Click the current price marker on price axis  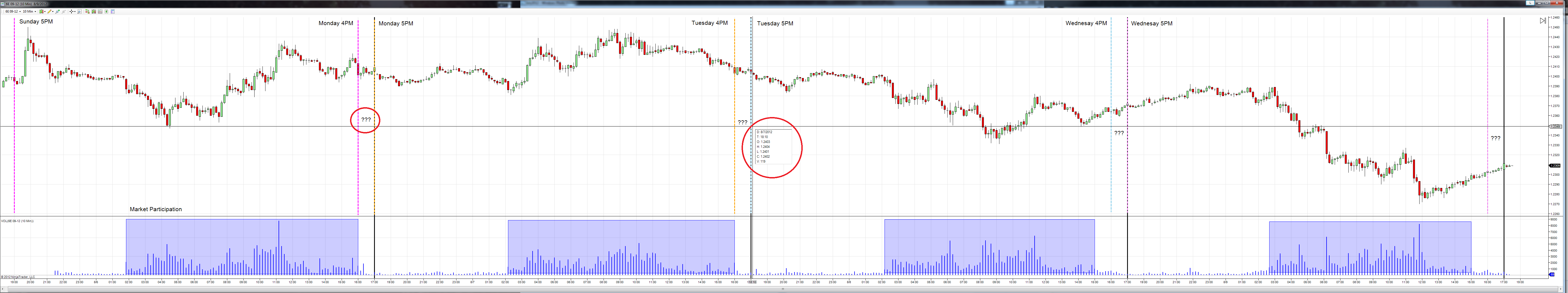pyautogui.click(x=1554, y=166)
